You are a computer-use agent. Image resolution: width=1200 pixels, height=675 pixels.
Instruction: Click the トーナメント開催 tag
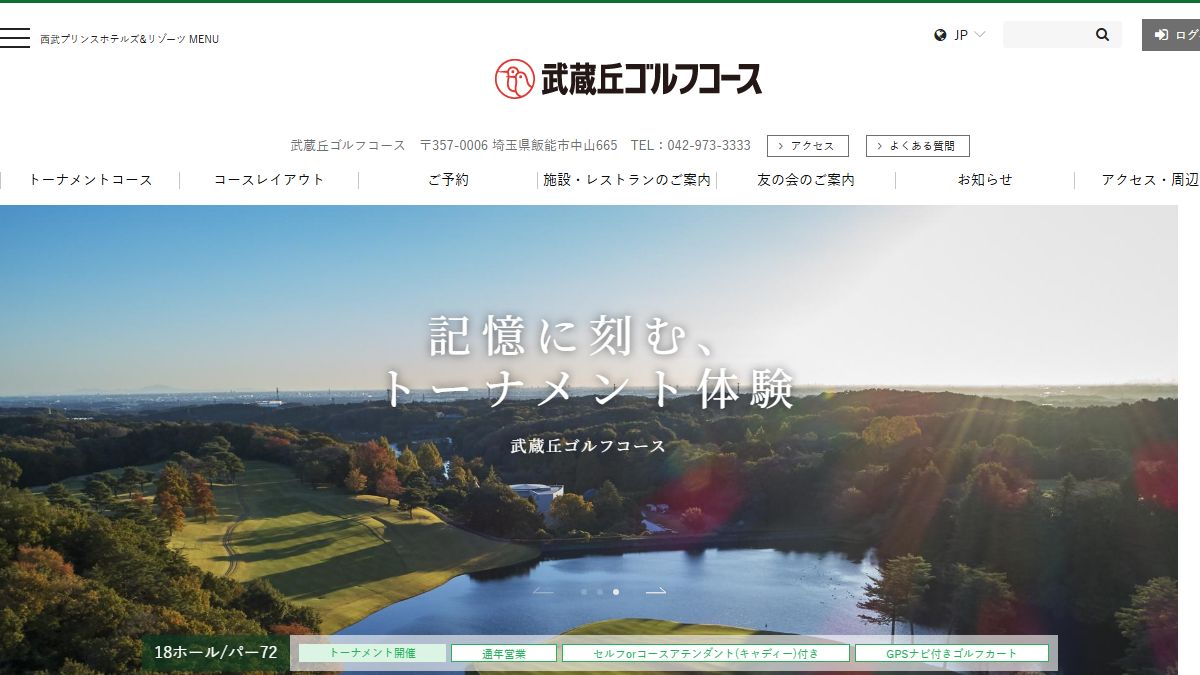point(372,653)
